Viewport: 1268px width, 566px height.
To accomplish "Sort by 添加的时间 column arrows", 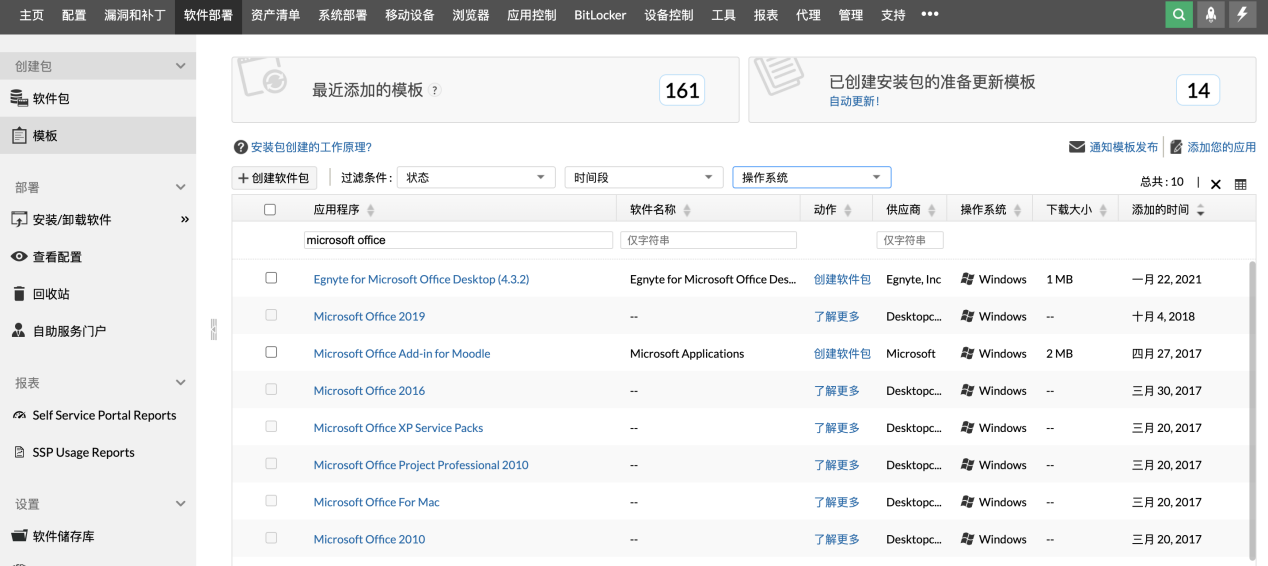I will (x=1200, y=210).
